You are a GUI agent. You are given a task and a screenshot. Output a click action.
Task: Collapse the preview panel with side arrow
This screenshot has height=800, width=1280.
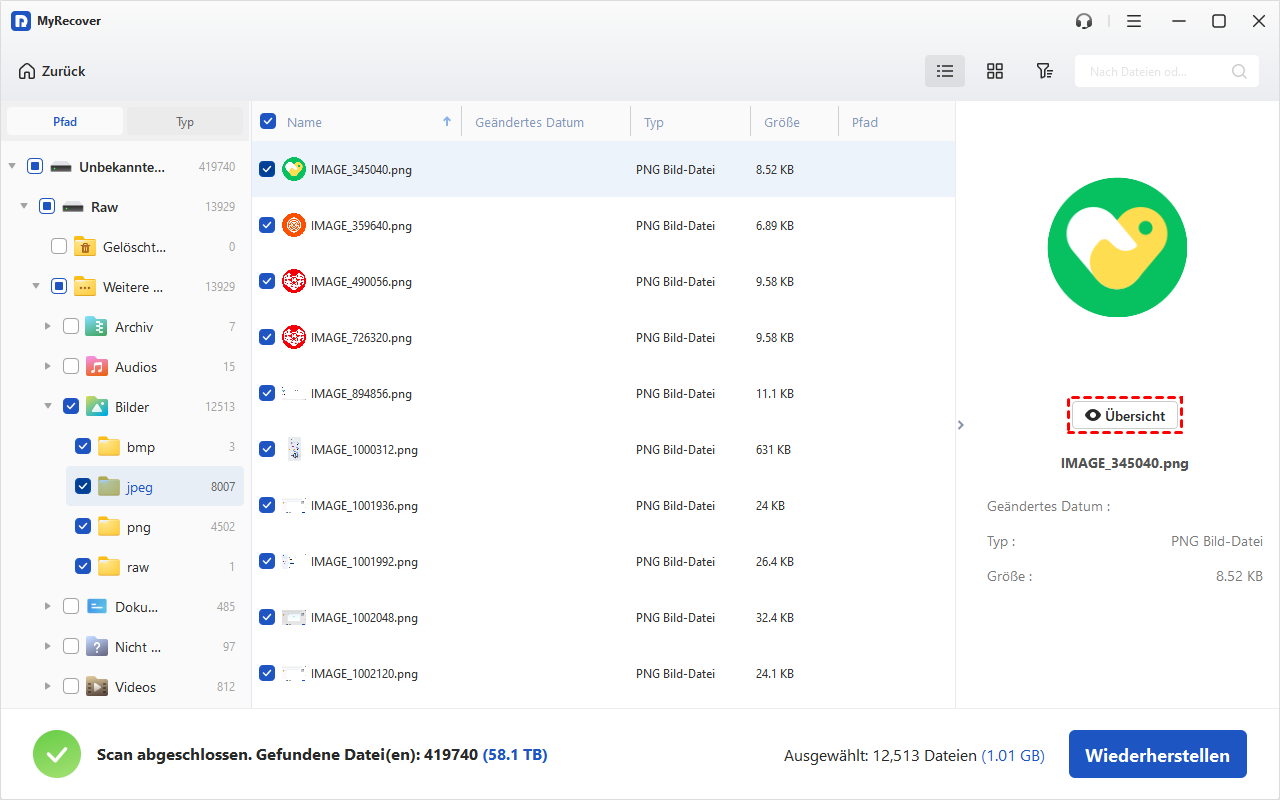point(961,425)
